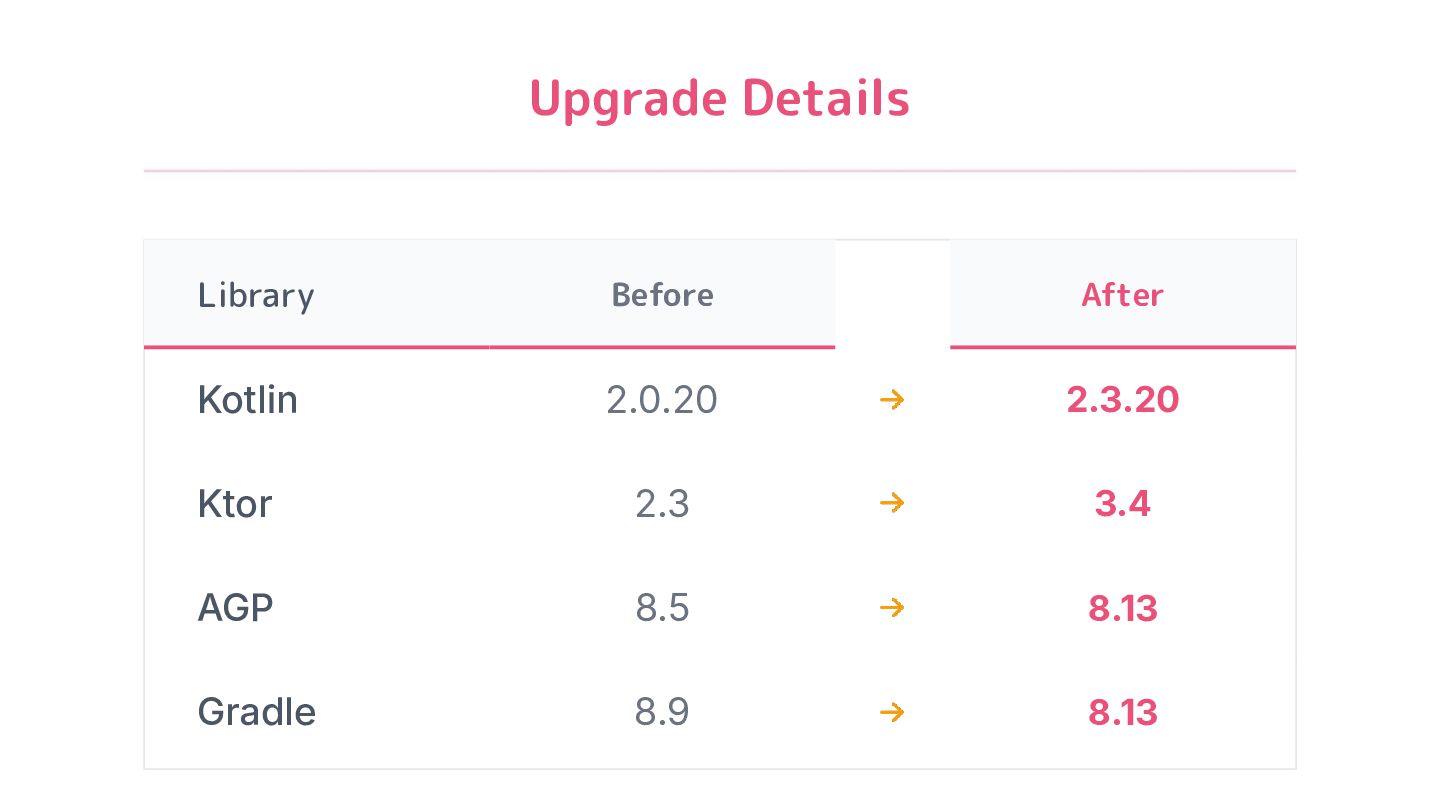Click Gradle's before version 8.9
Screen dimensions: 1440x810
coord(662,712)
